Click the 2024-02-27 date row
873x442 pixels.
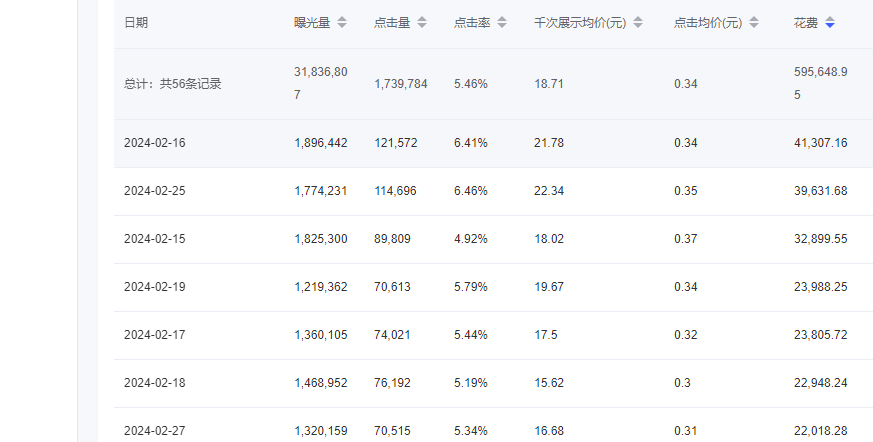click(x=154, y=431)
